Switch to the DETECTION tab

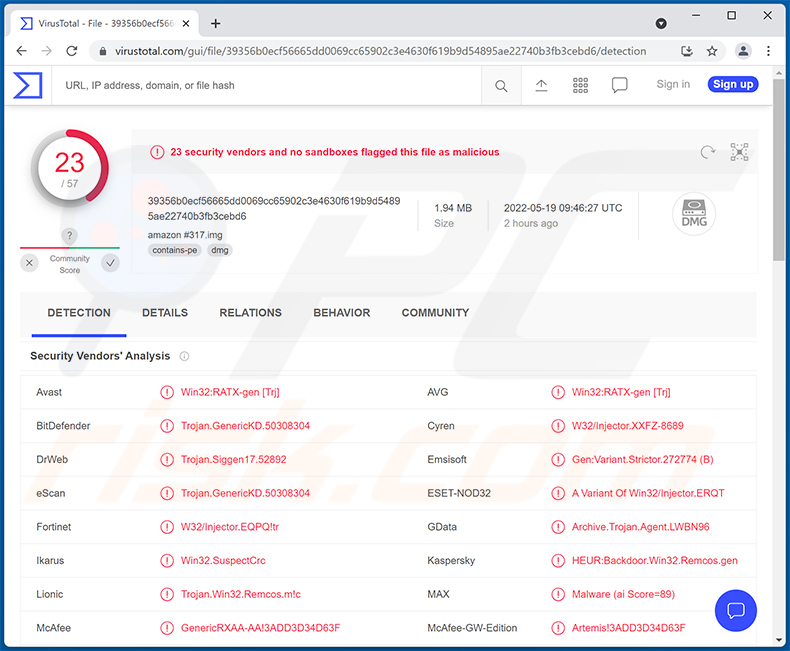79,313
